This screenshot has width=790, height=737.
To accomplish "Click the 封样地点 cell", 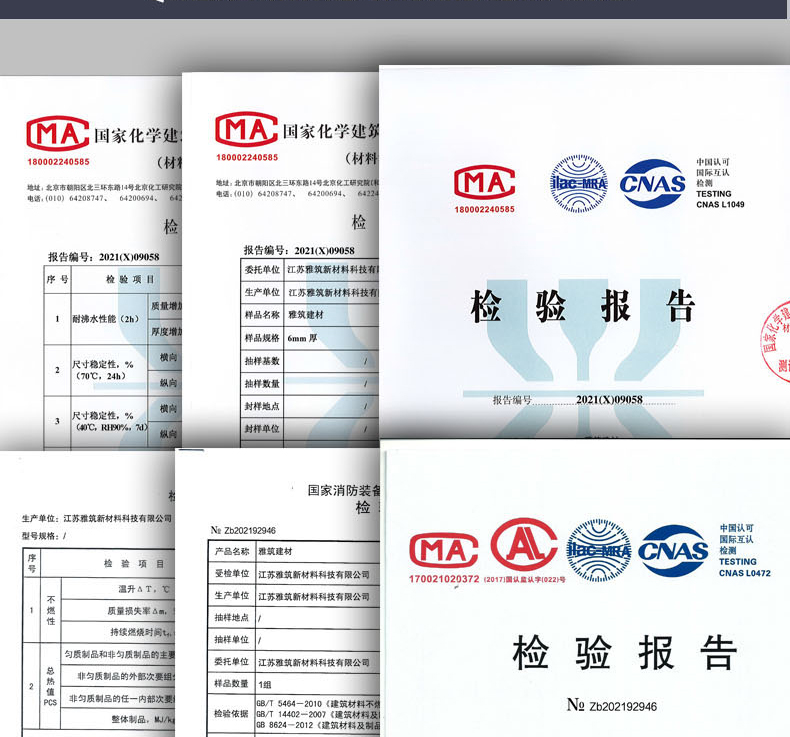I will [262, 406].
